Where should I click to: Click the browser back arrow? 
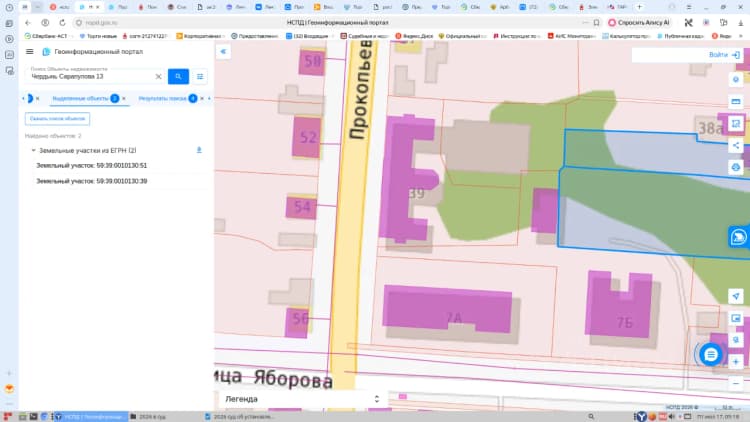click(28, 22)
